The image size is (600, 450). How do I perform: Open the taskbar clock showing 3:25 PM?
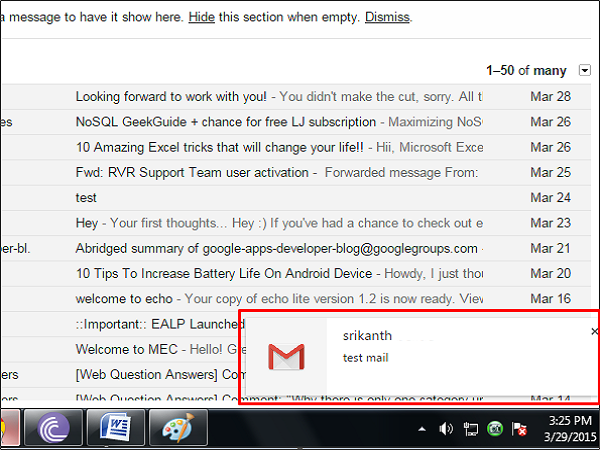[570, 429]
